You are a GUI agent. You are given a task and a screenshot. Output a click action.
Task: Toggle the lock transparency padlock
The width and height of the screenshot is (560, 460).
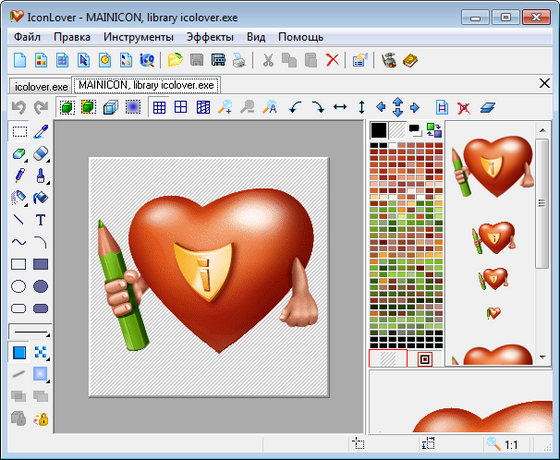[41, 419]
